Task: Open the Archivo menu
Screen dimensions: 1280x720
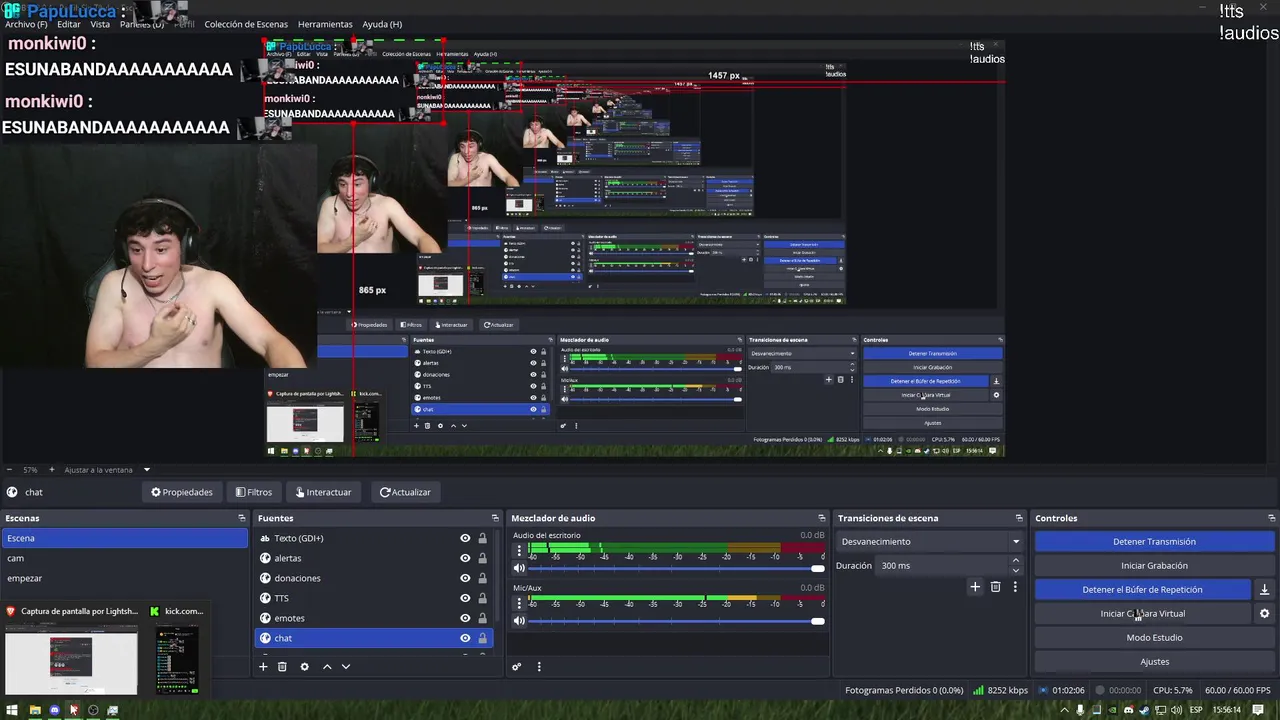Action: click(x=26, y=24)
